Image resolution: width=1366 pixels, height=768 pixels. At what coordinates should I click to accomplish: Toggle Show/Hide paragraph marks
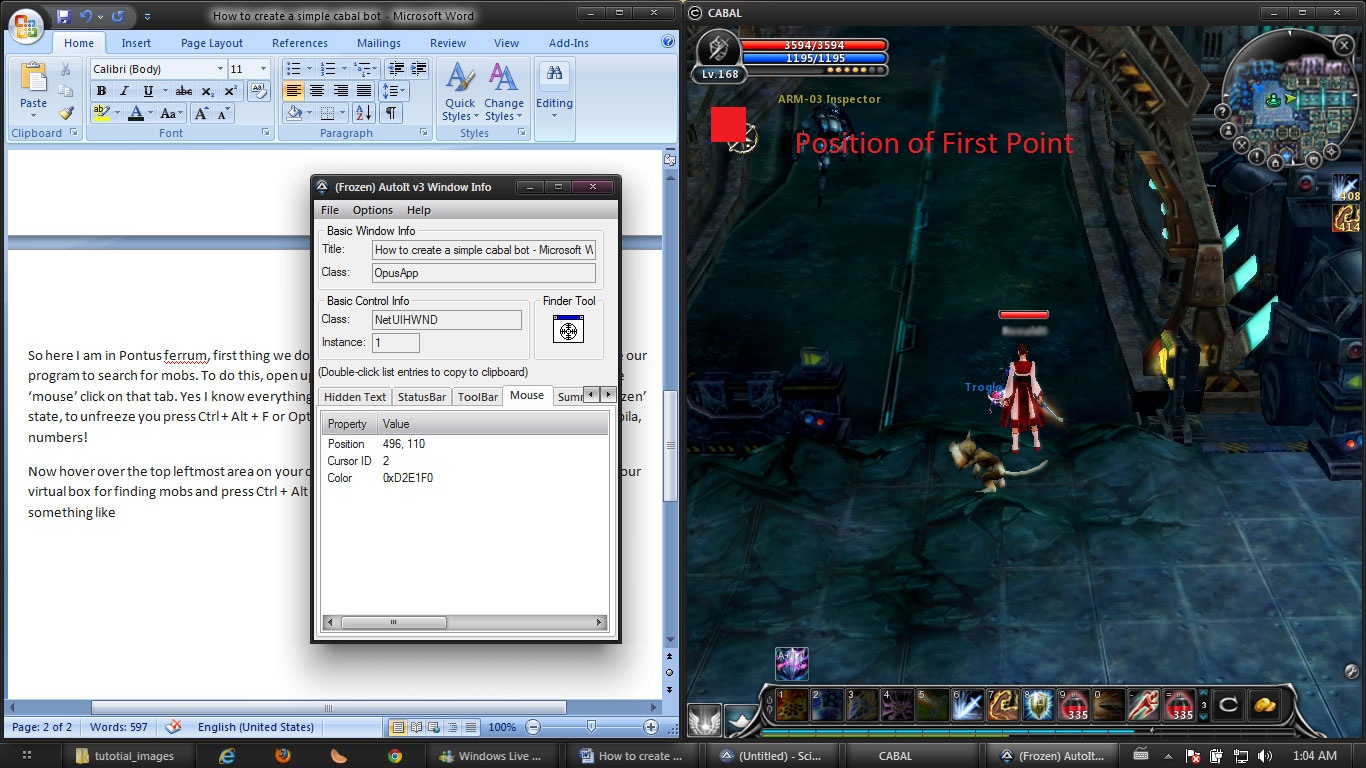tap(391, 113)
